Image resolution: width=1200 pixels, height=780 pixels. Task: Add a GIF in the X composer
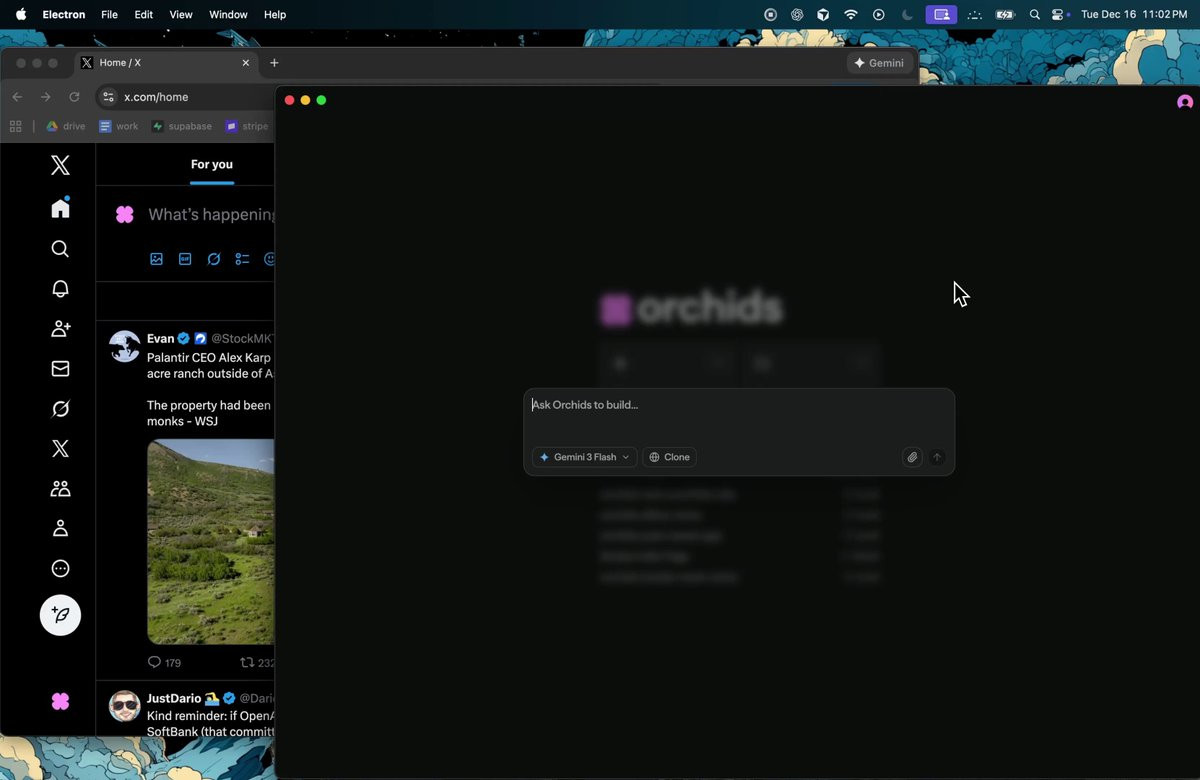click(x=185, y=259)
